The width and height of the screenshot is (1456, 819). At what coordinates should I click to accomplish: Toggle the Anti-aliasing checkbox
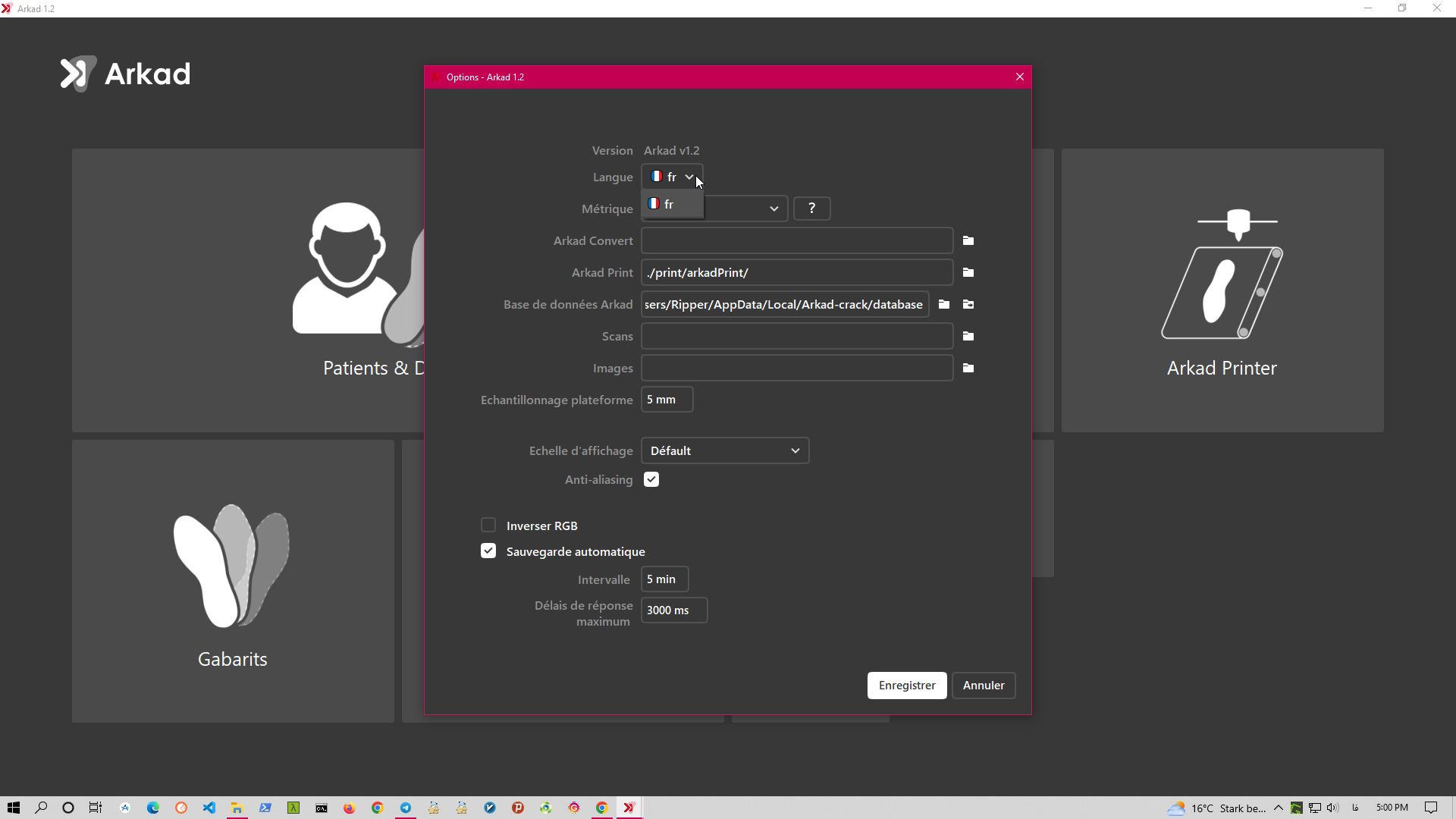click(x=651, y=479)
